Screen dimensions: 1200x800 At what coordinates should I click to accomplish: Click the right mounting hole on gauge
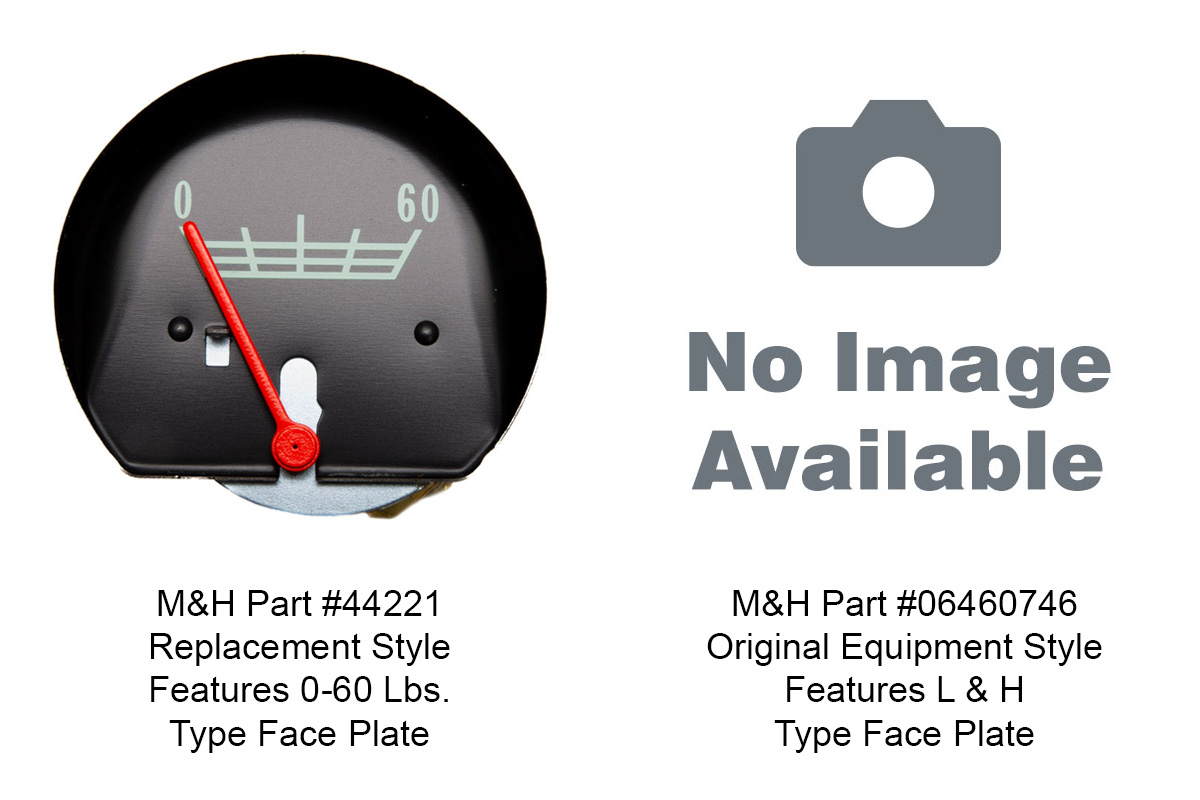pyautogui.click(x=426, y=332)
